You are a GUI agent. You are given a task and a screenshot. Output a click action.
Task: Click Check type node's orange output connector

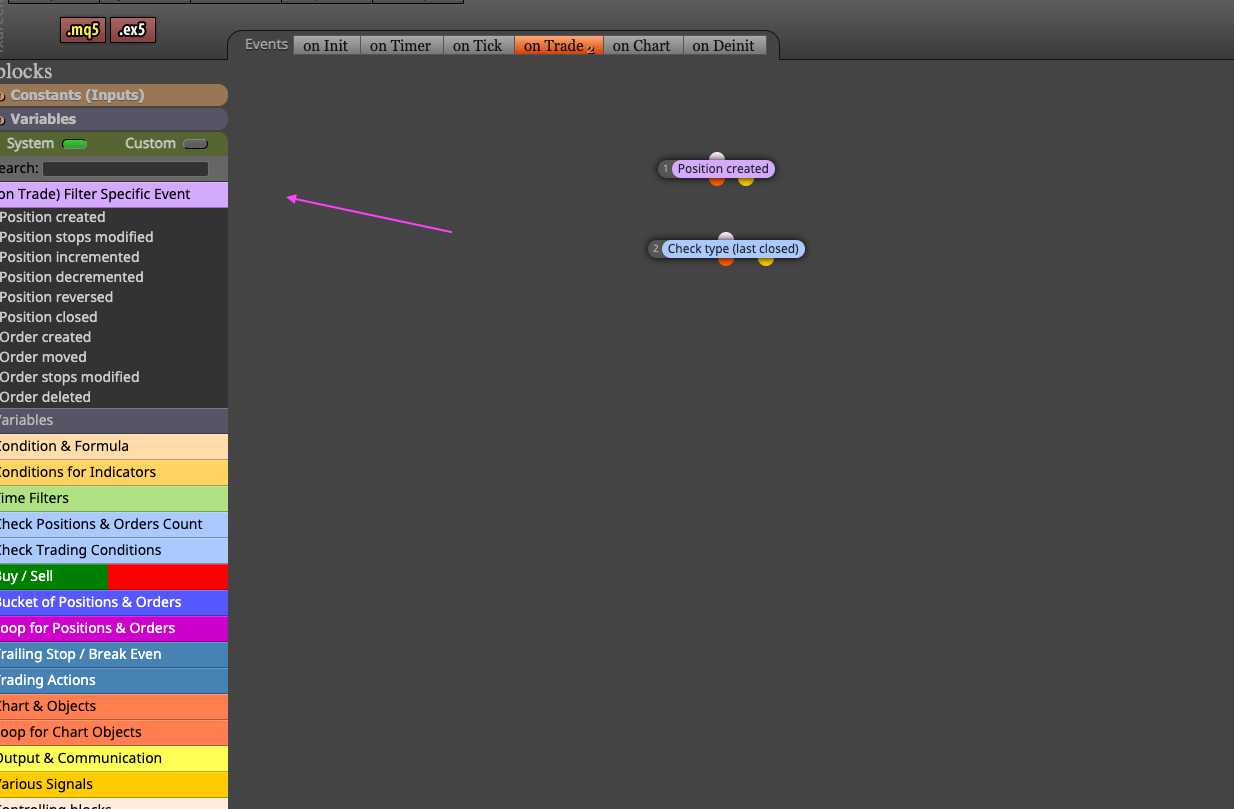[x=726, y=260]
